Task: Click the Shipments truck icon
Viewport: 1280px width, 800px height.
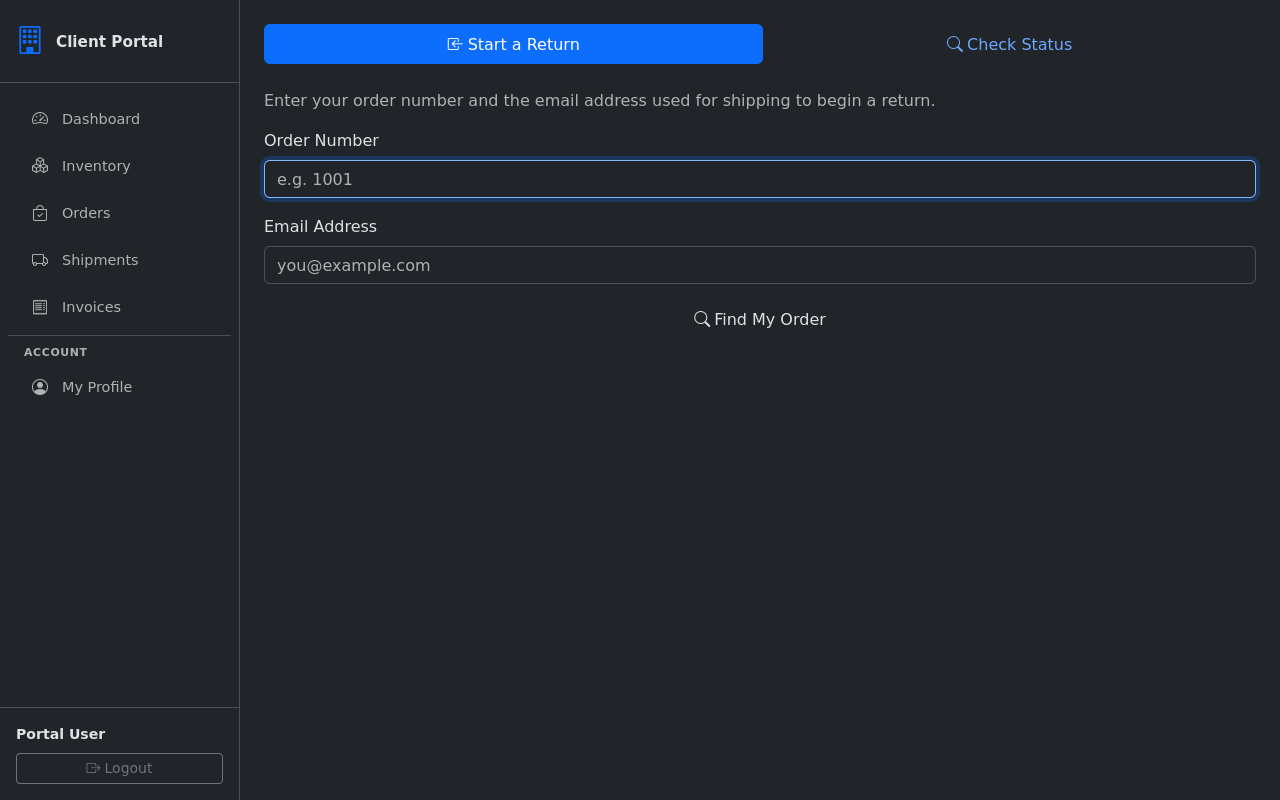Action: tap(40, 259)
